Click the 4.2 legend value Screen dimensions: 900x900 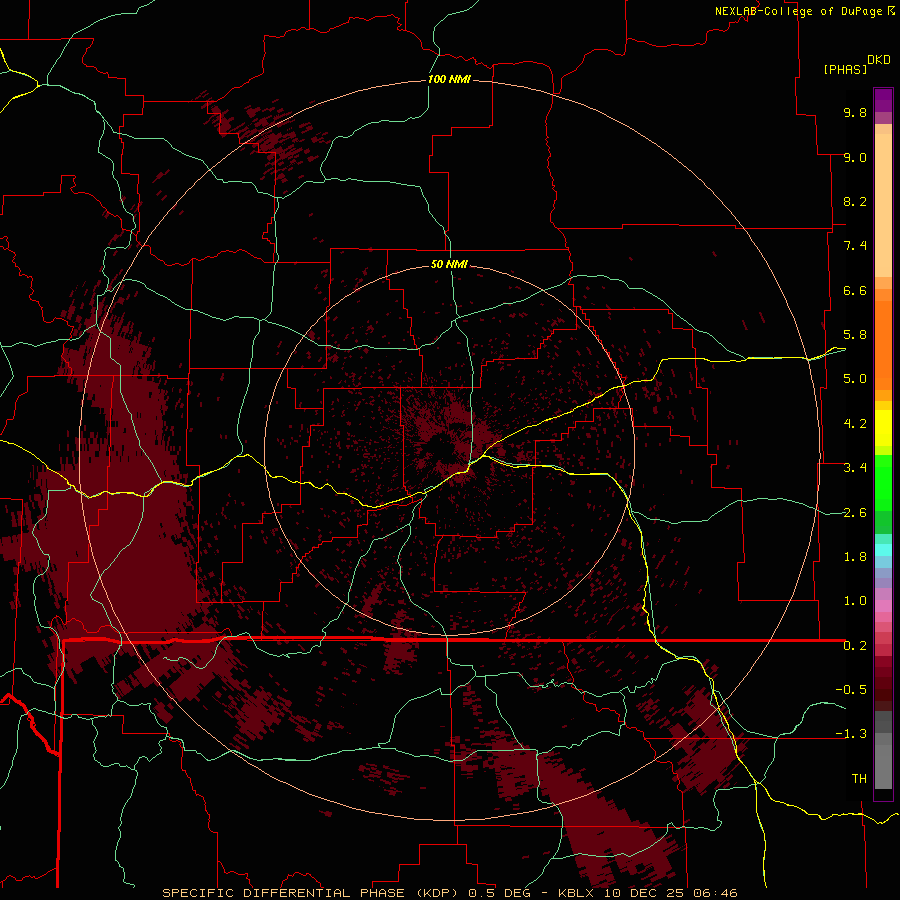(x=855, y=424)
